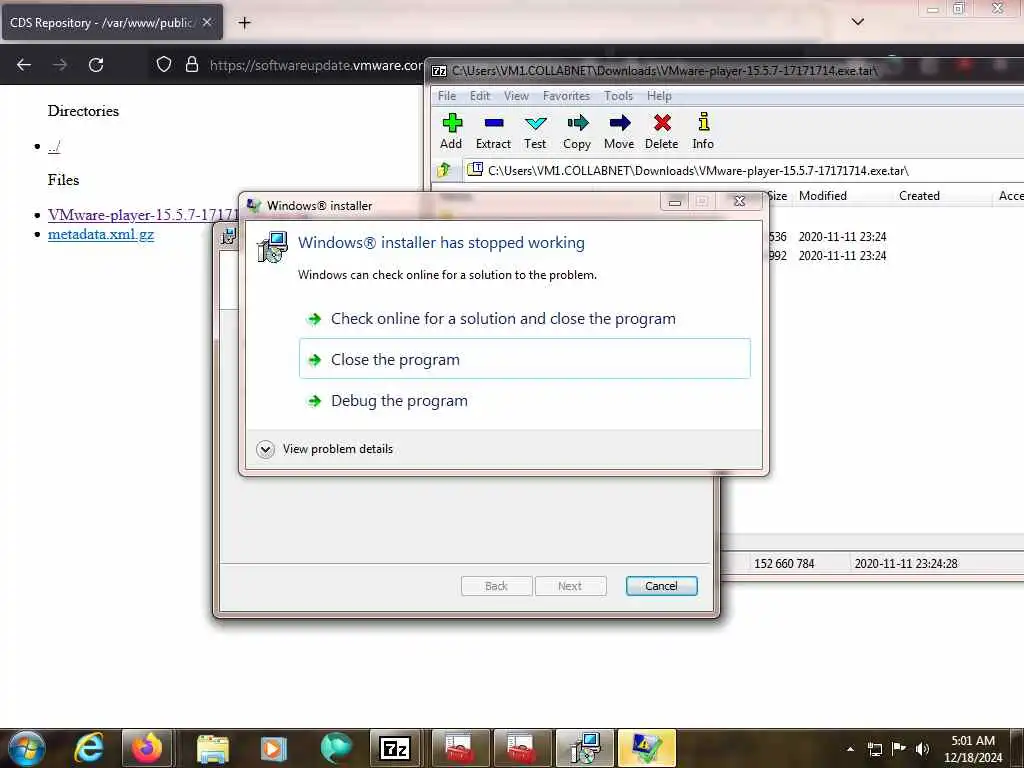Switch to the second red toolbox taskbar item
This screenshot has height=768, width=1024.
click(522, 748)
